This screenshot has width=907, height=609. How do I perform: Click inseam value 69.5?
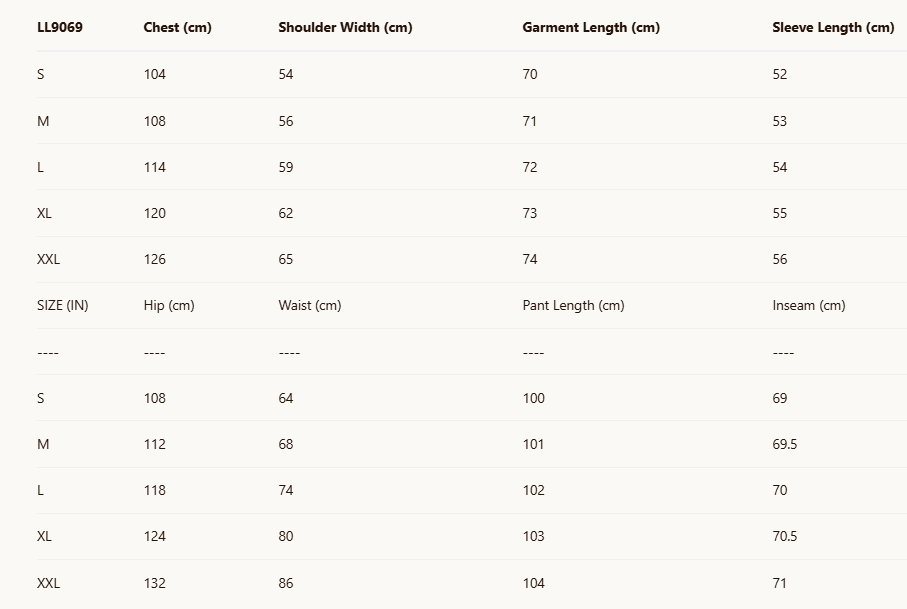tap(785, 445)
